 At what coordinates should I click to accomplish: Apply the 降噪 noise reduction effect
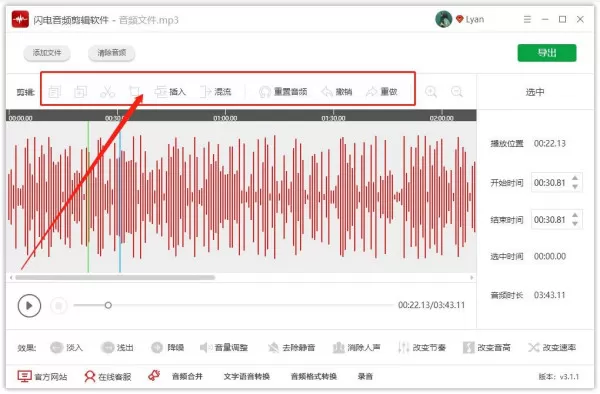[168, 347]
